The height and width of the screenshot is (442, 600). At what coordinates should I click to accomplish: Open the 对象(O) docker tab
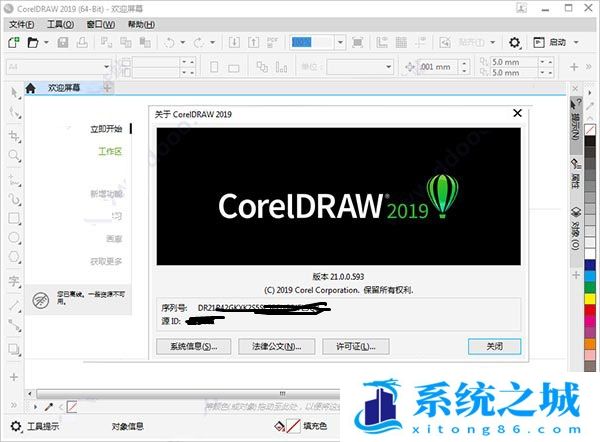(576, 229)
